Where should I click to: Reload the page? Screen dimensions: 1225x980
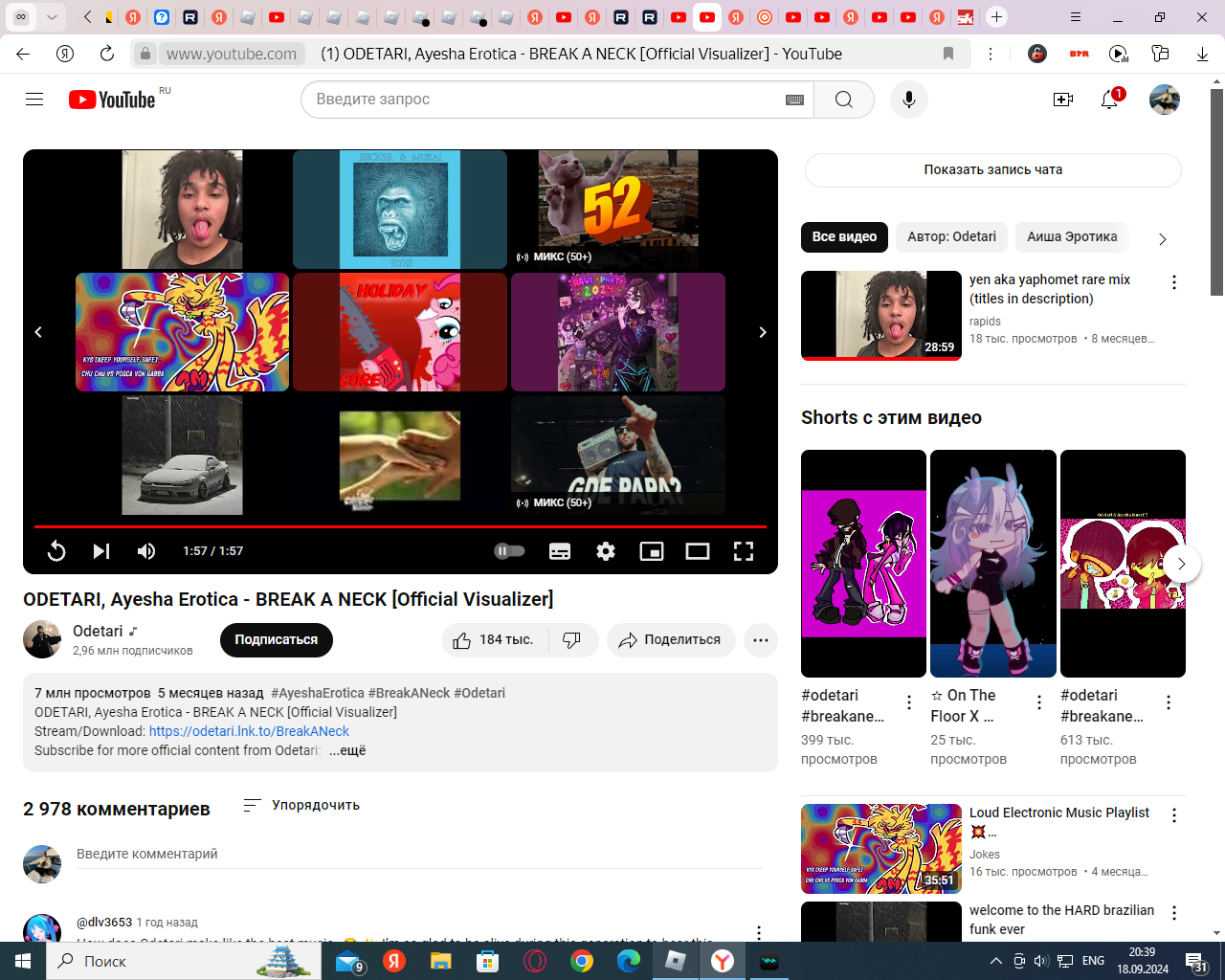[x=107, y=54]
